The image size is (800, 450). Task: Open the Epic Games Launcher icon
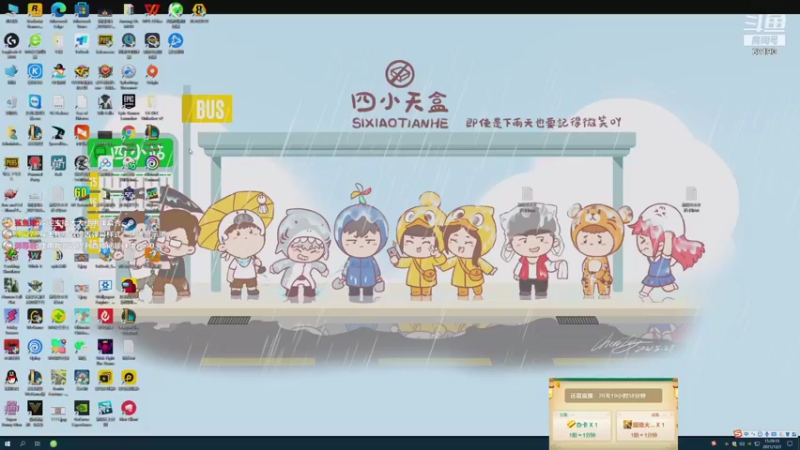[129, 102]
